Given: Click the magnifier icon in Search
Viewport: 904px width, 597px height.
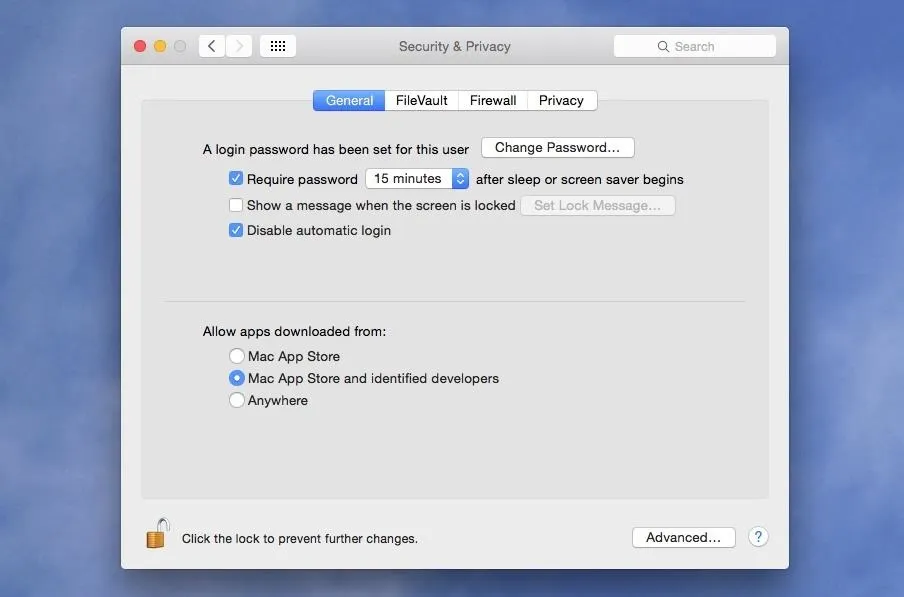Looking at the screenshot, I should (x=663, y=47).
